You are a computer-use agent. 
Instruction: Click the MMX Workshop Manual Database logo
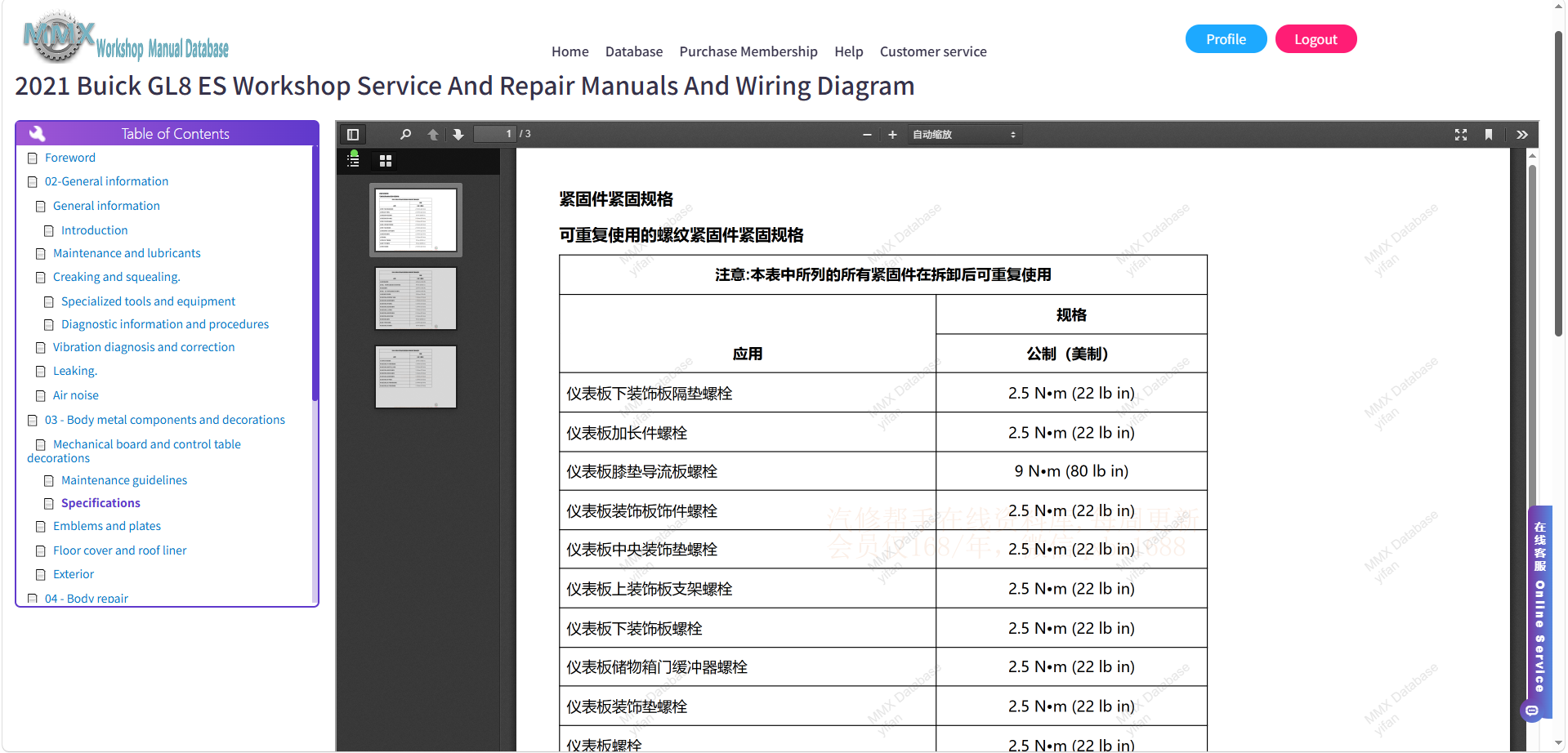coord(127,38)
